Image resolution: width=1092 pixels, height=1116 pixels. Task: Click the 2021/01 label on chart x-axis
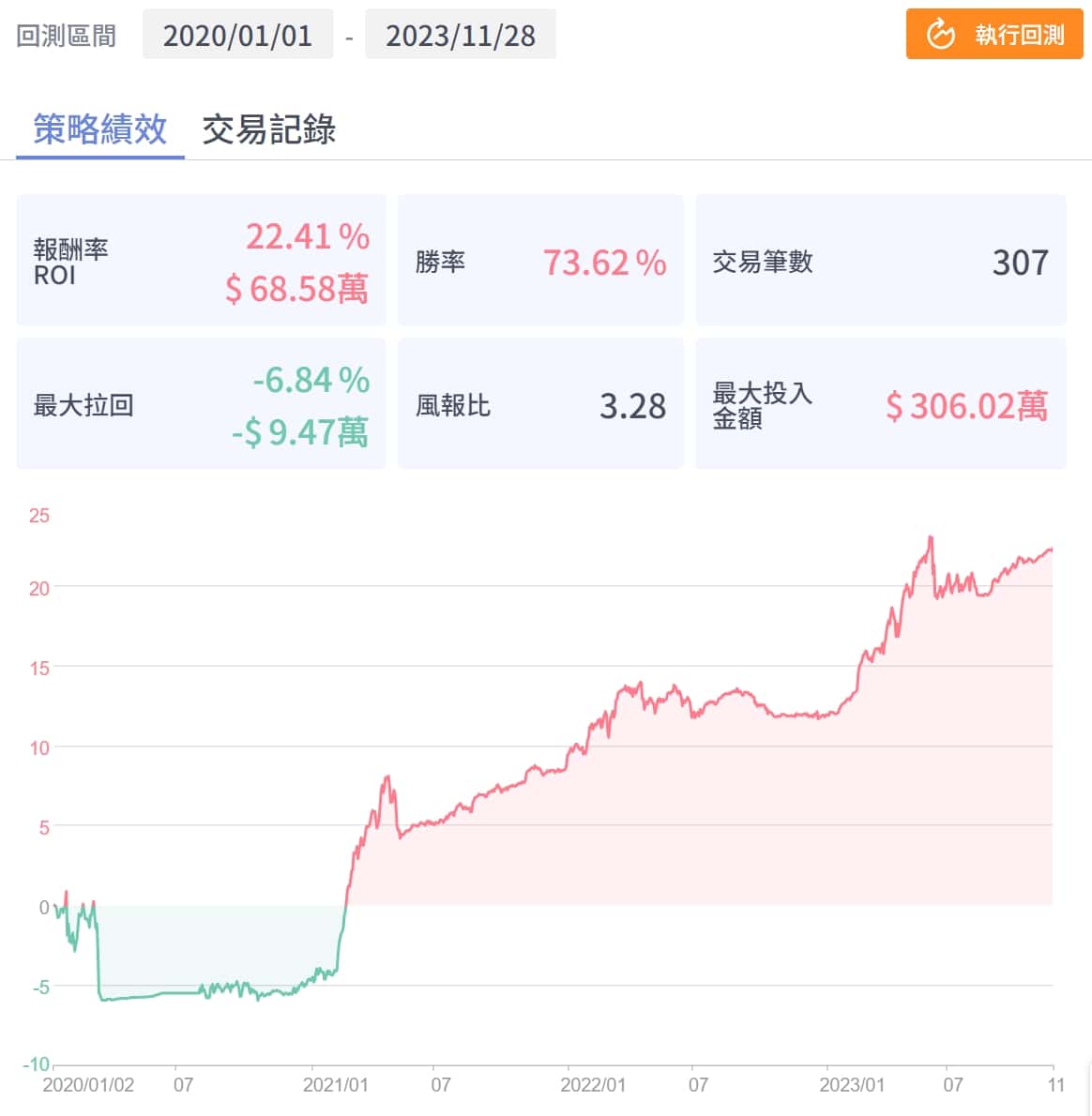point(335,1085)
